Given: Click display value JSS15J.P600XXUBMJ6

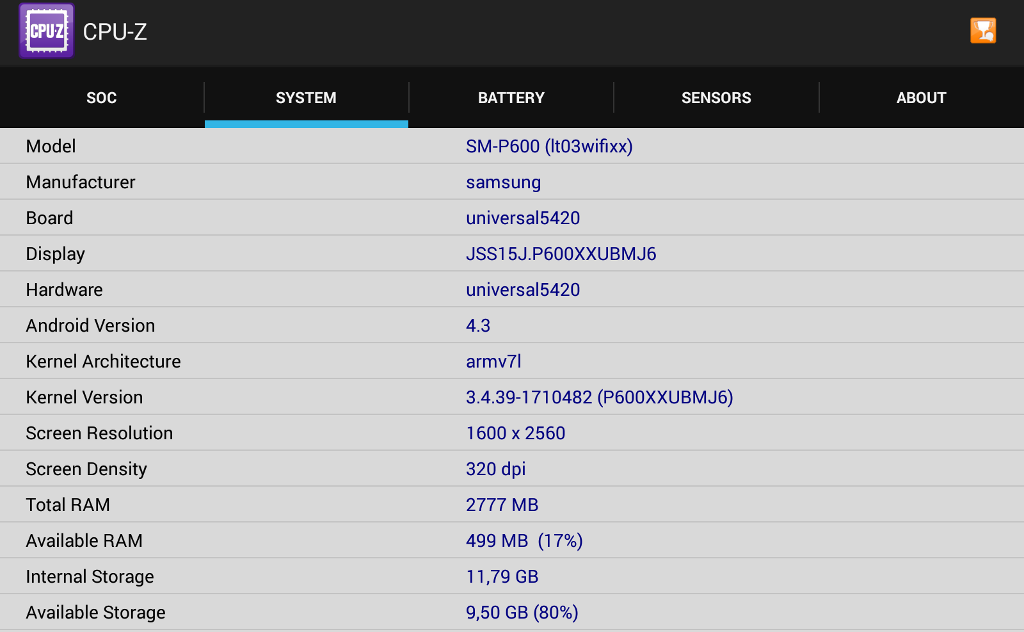Looking at the screenshot, I should click(561, 254).
